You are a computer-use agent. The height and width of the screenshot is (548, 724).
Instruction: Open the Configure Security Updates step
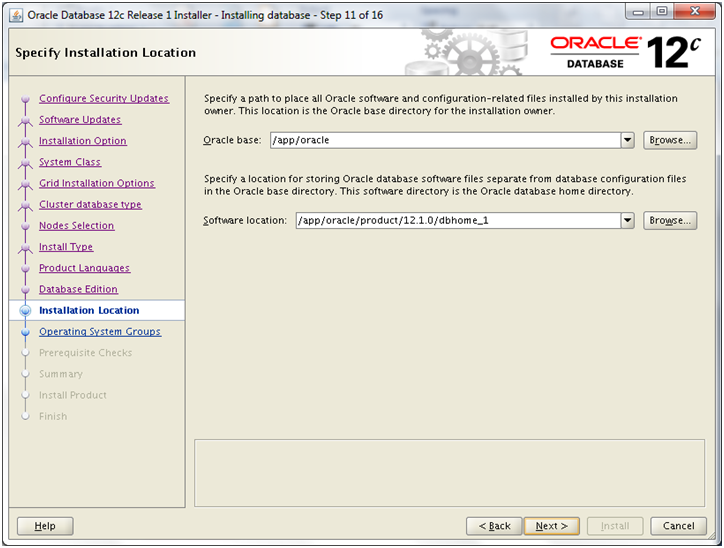coord(104,98)
